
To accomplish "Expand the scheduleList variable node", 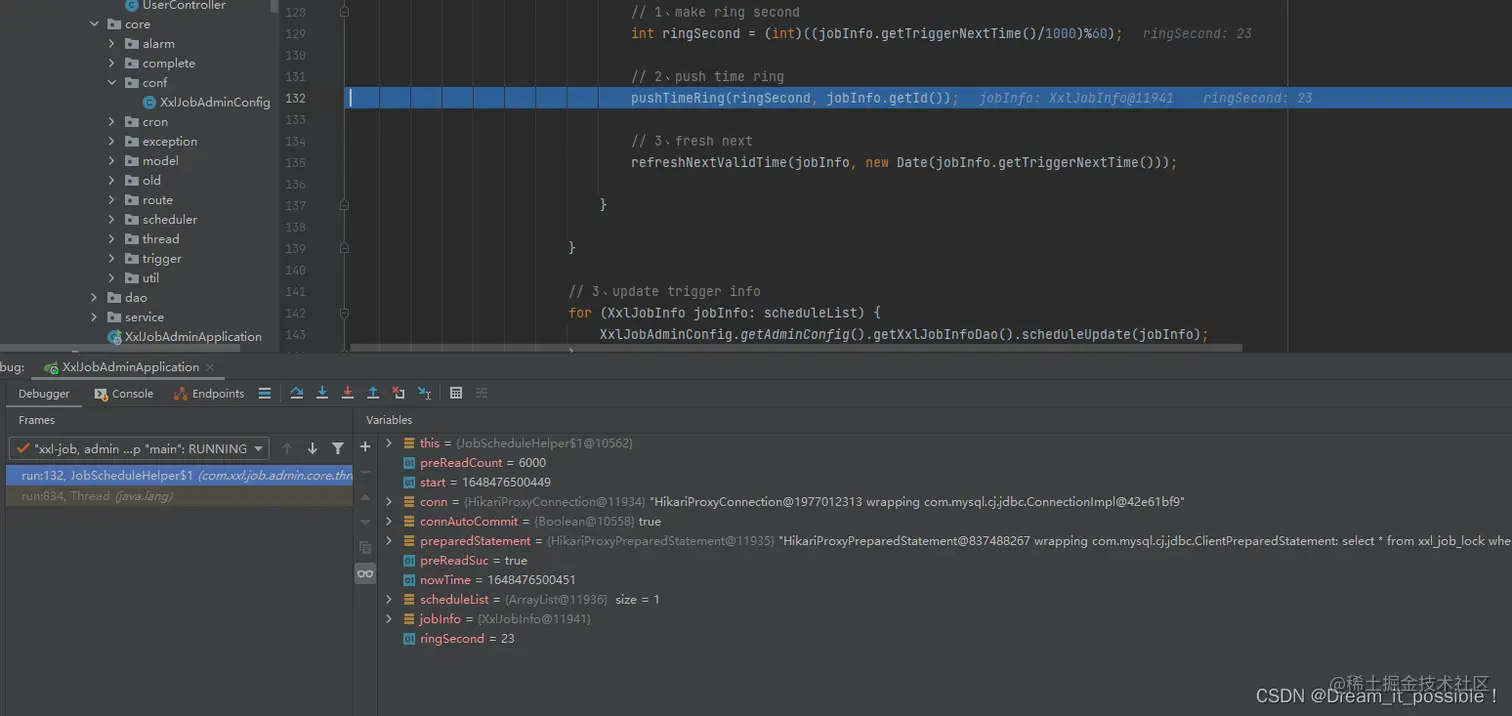I will (x=389, y=600).
